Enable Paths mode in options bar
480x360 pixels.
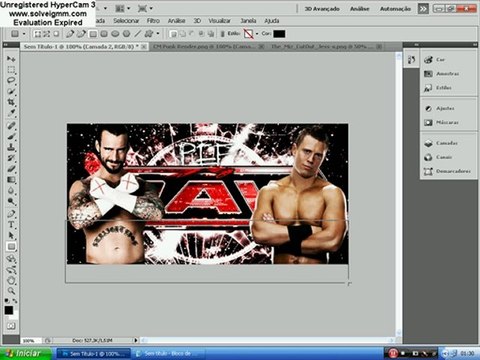coord(47,34)
